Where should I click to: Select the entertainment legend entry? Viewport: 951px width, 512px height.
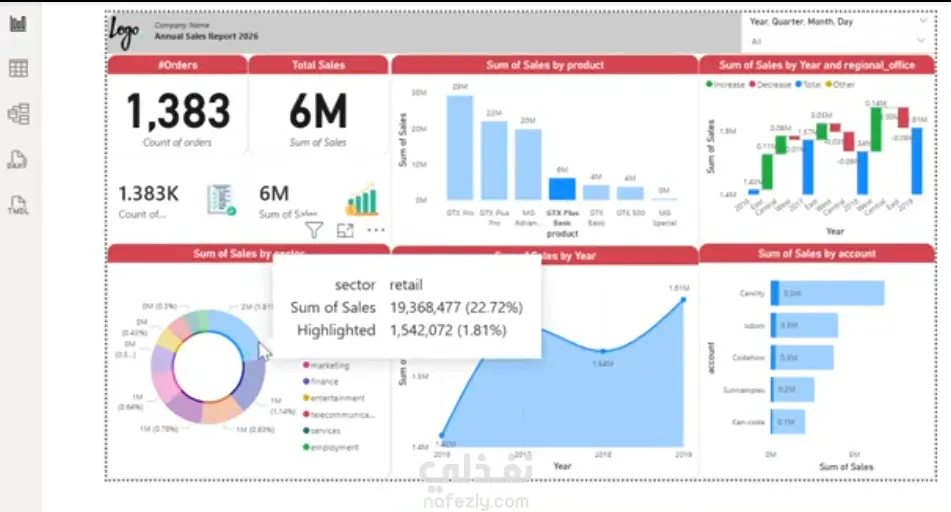[x=334, y=398]
